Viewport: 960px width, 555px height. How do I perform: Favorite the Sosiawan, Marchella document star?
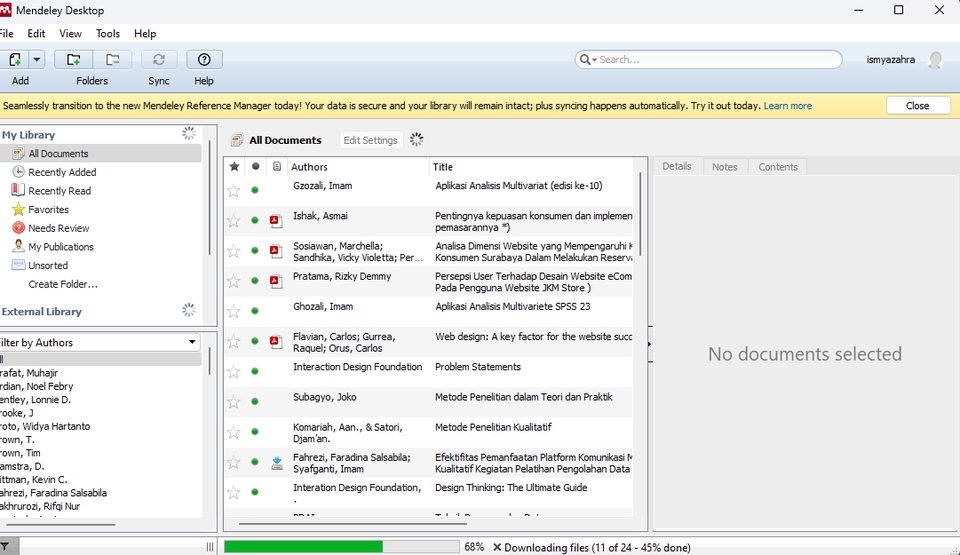(233, 251)
